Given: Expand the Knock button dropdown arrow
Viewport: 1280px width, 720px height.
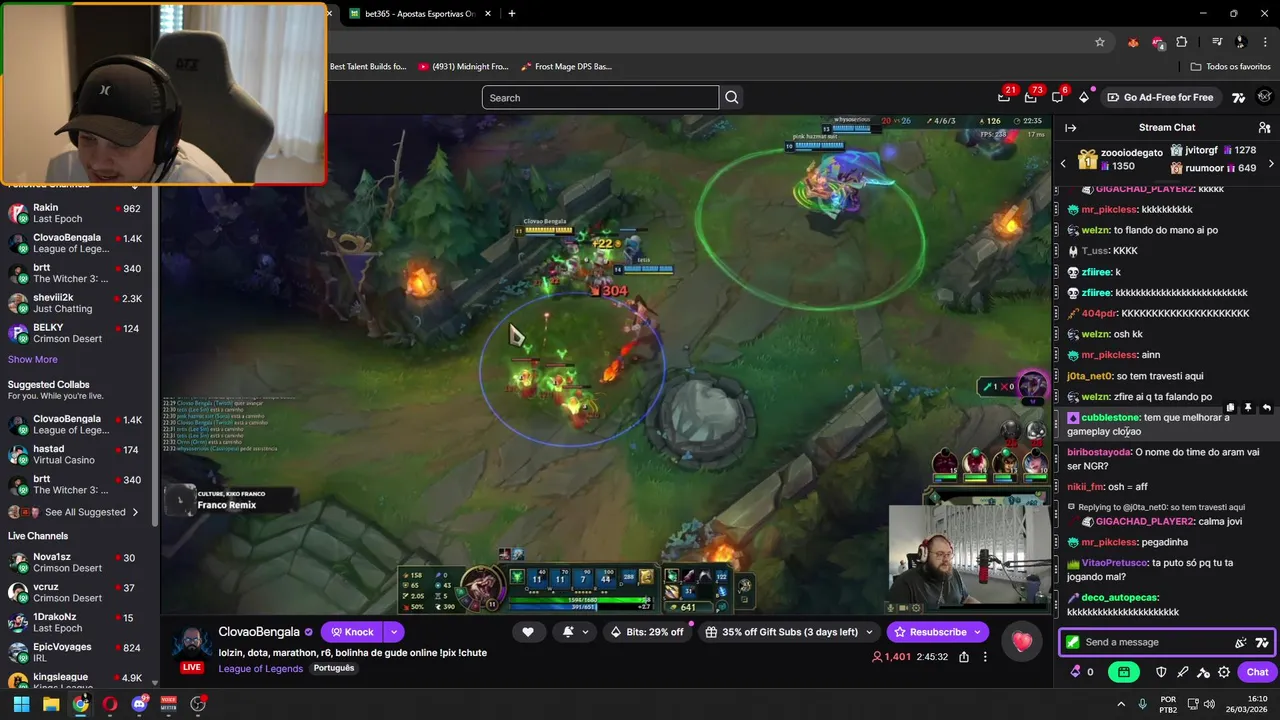Looking at the screenshot, I should click(394, 632).
